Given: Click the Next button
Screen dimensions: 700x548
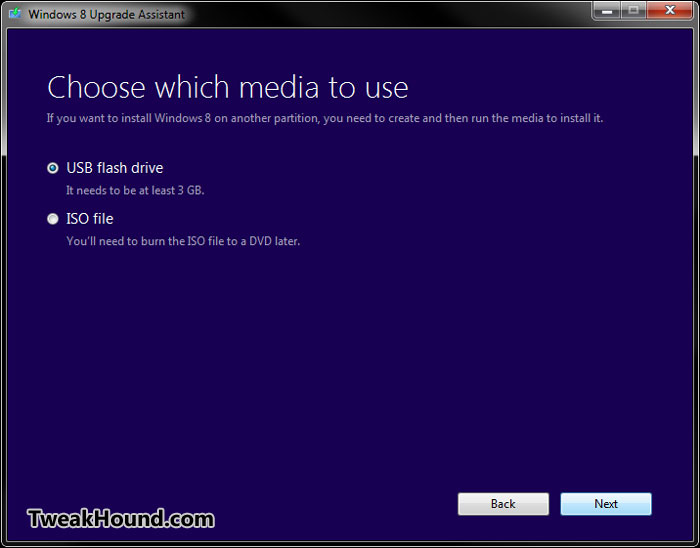Looking at the screenshot, I should 606,504.
